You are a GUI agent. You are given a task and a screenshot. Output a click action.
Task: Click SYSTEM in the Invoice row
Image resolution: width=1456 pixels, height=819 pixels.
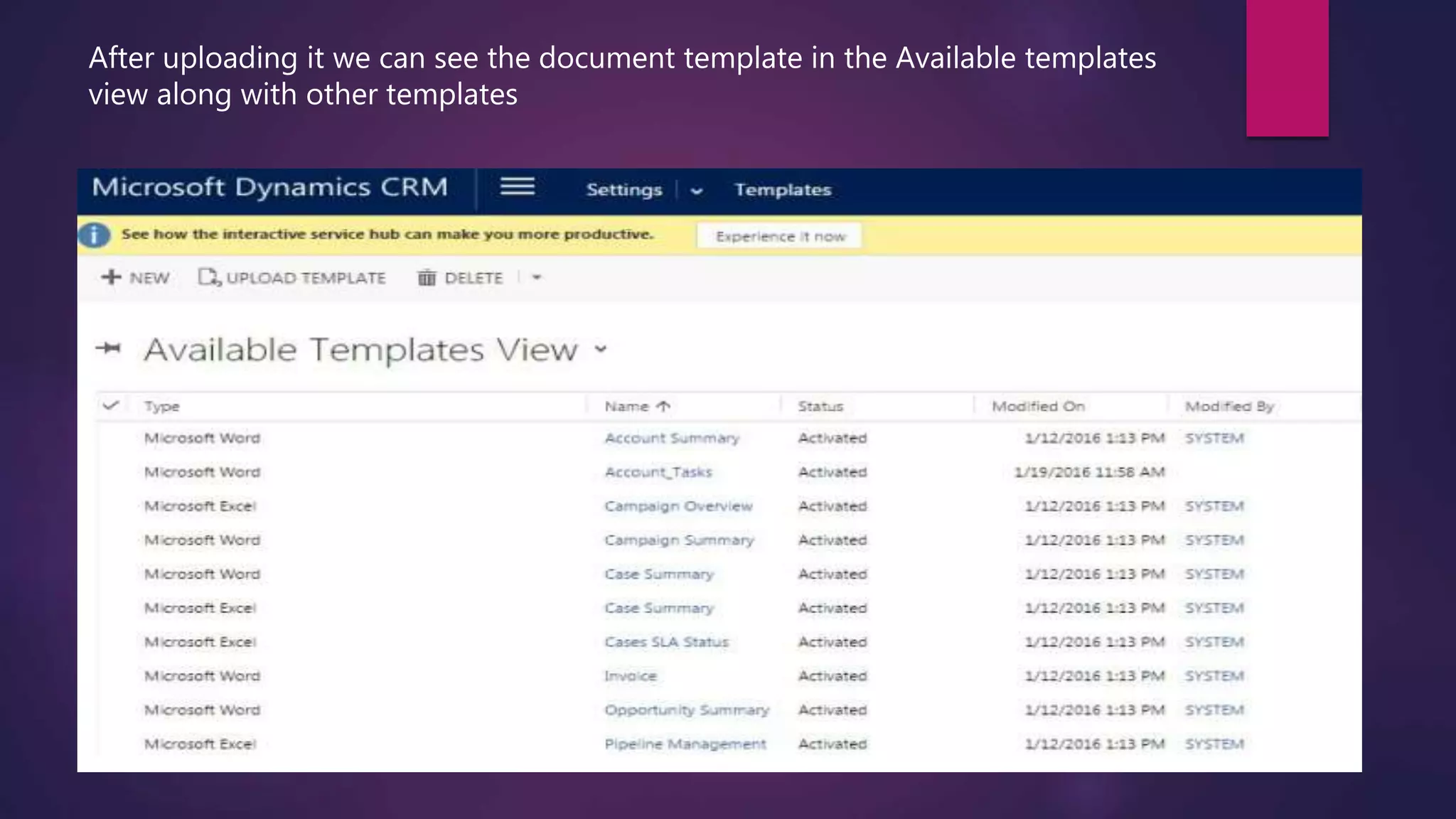[x=1214, y=676]
